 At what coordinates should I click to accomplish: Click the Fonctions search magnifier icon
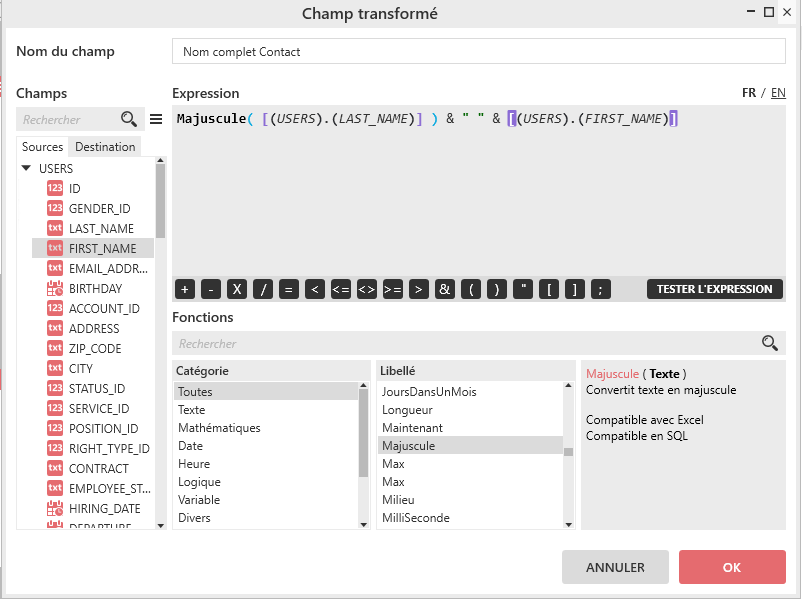[x=769, y=343]
